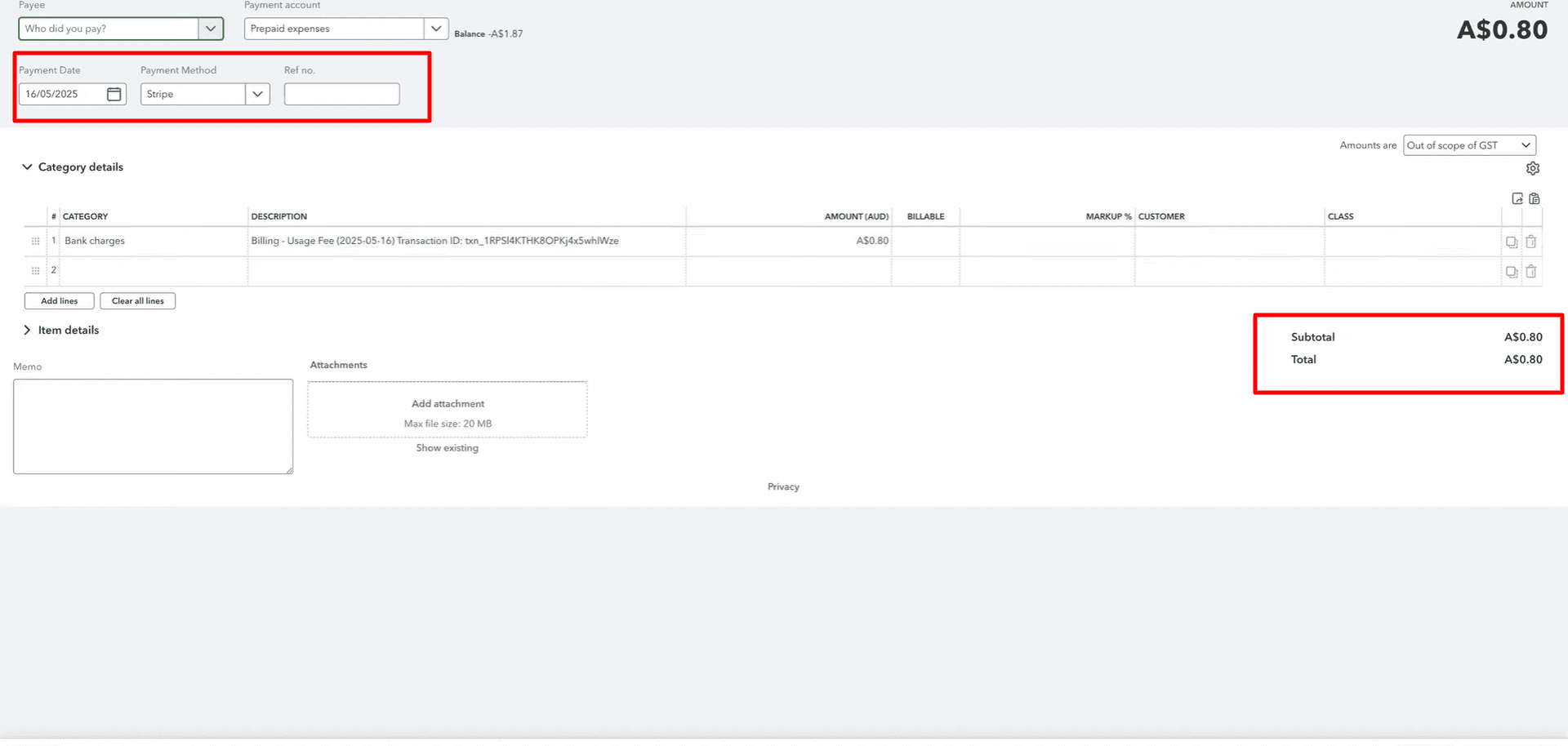Click the large A$0.80 amount heading

pyautogui.click(x=1502, y=29)
